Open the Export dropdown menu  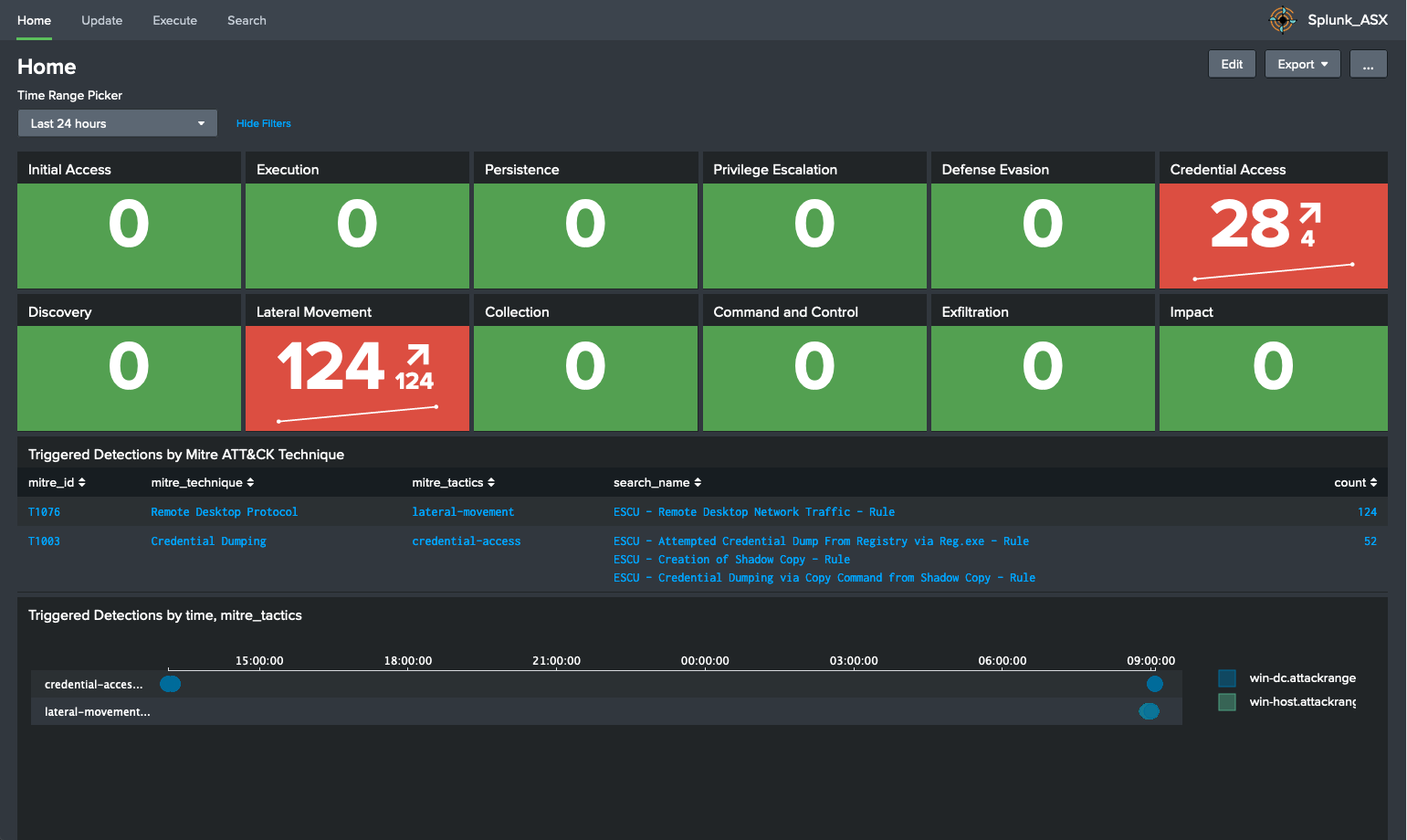pos(1302,64)
